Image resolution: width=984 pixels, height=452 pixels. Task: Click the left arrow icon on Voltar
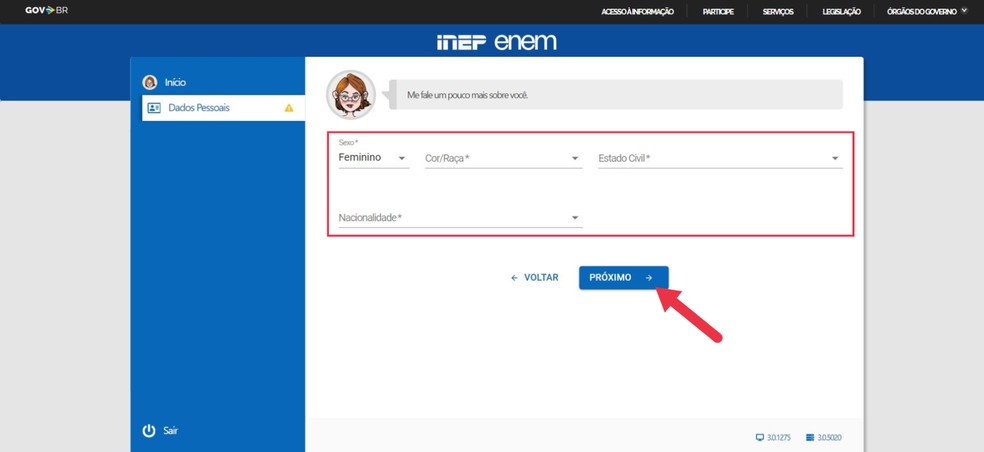515,277
